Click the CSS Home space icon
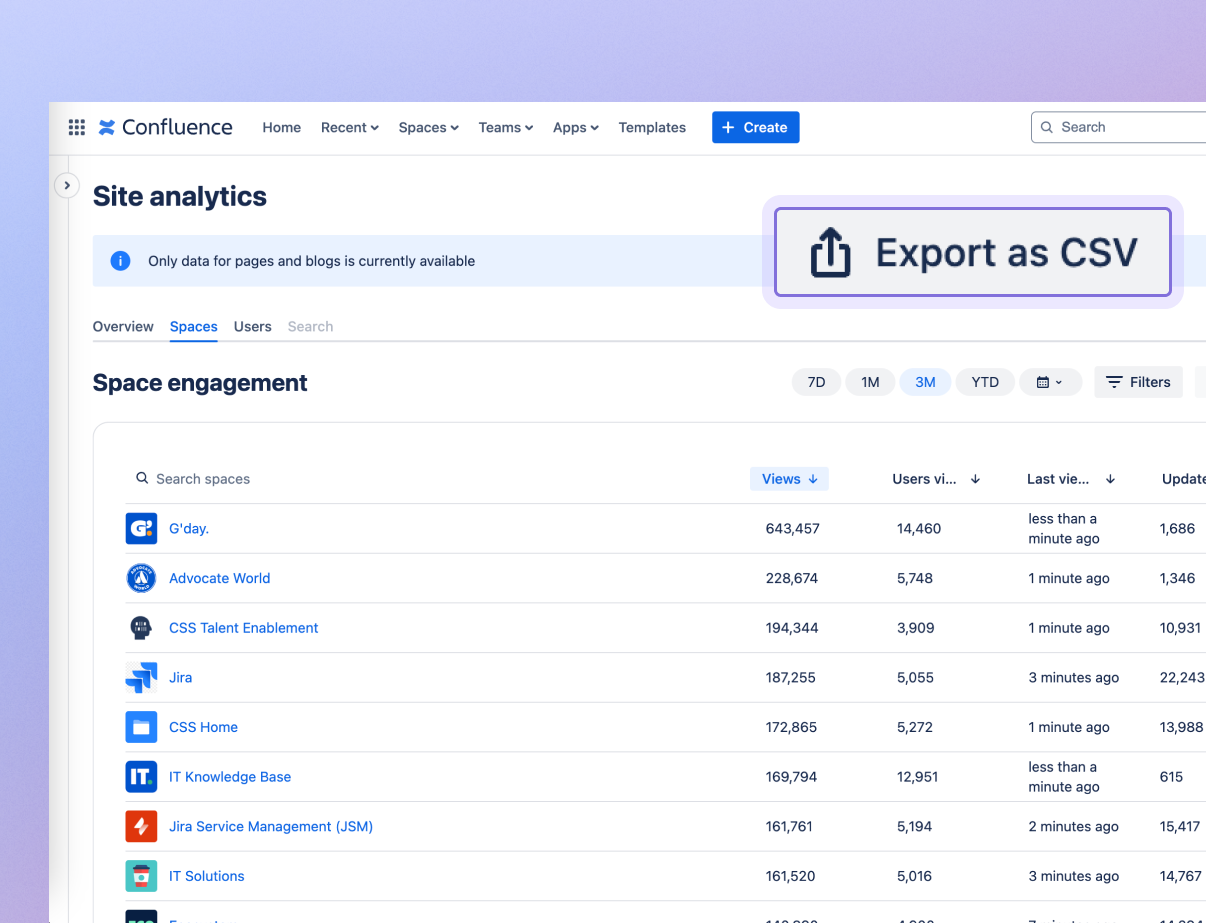The image size is (1206, 923). (141, 727)
